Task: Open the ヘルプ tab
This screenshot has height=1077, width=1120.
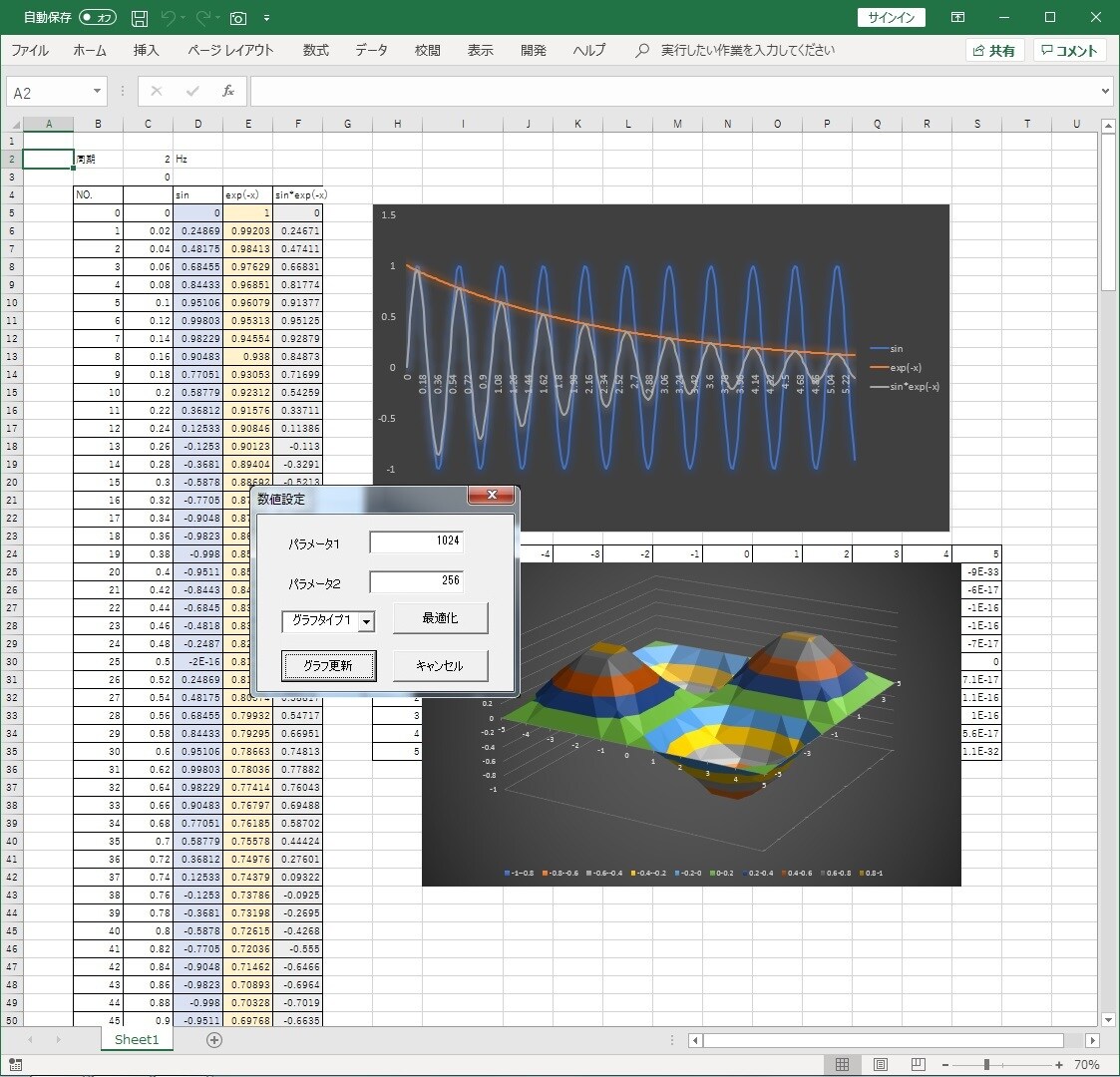Action: click(x=588, y=50)
